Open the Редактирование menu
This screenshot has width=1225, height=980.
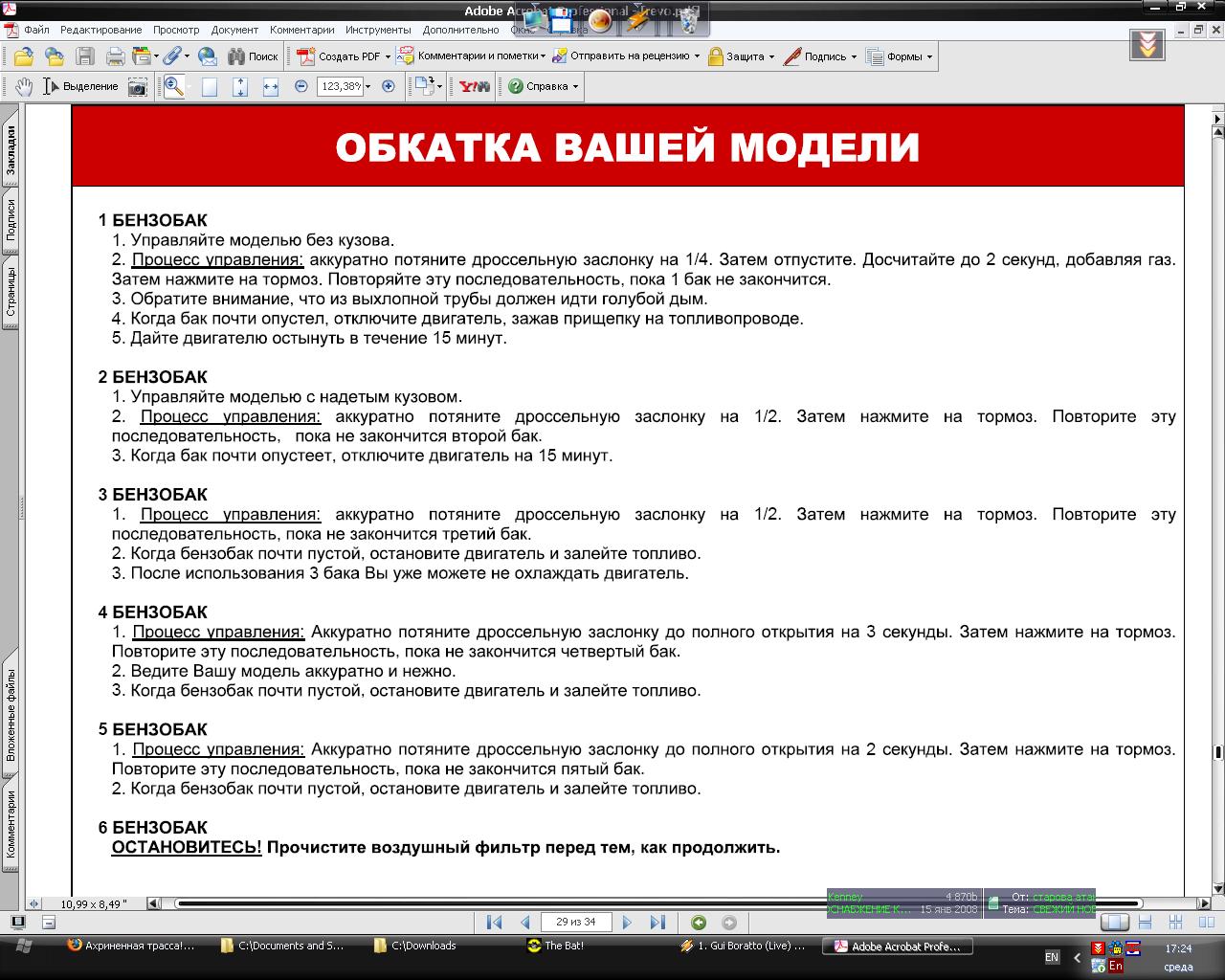point(100,30)
